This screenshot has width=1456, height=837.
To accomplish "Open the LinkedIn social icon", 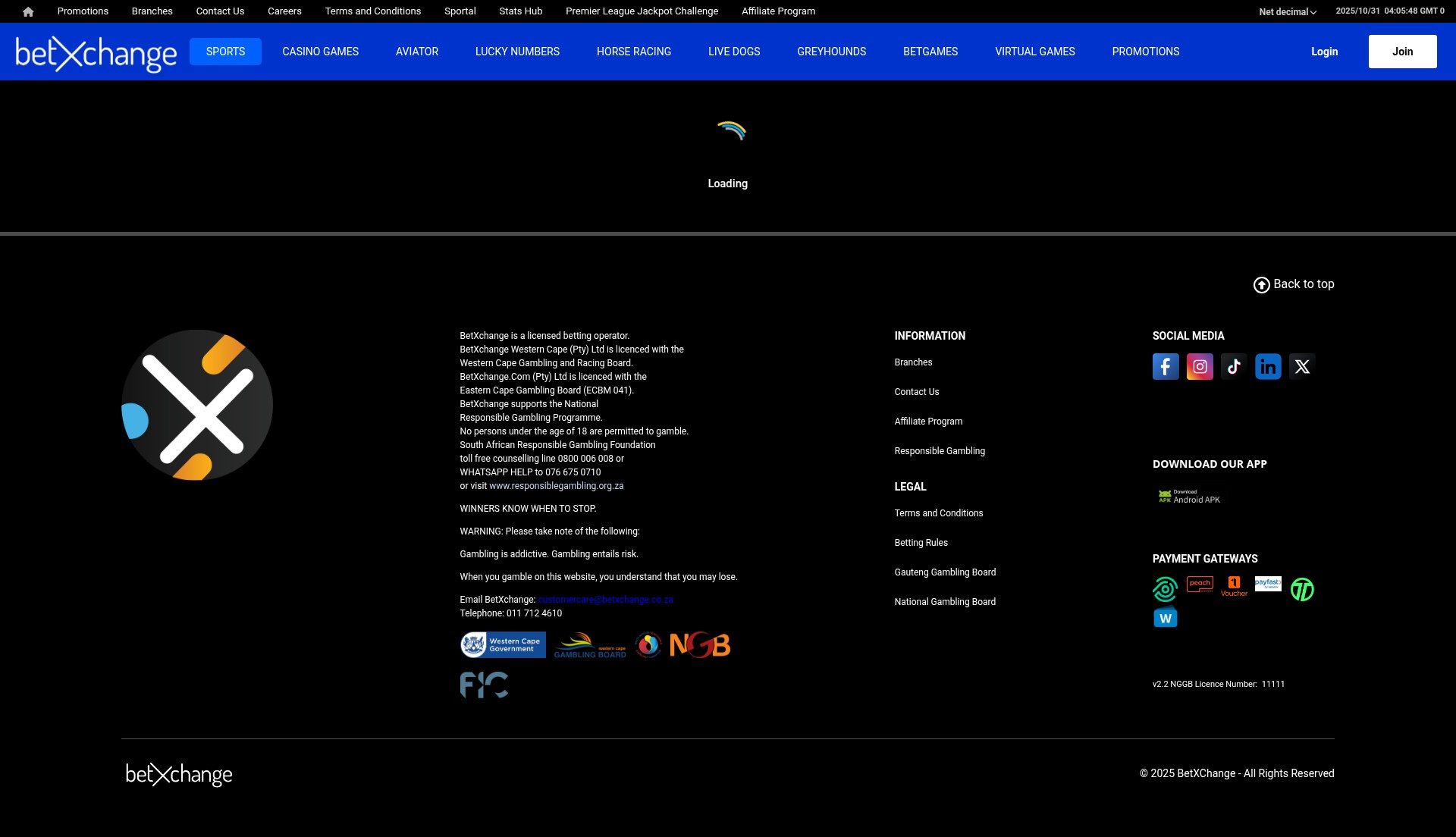I will coord(1268,367).
